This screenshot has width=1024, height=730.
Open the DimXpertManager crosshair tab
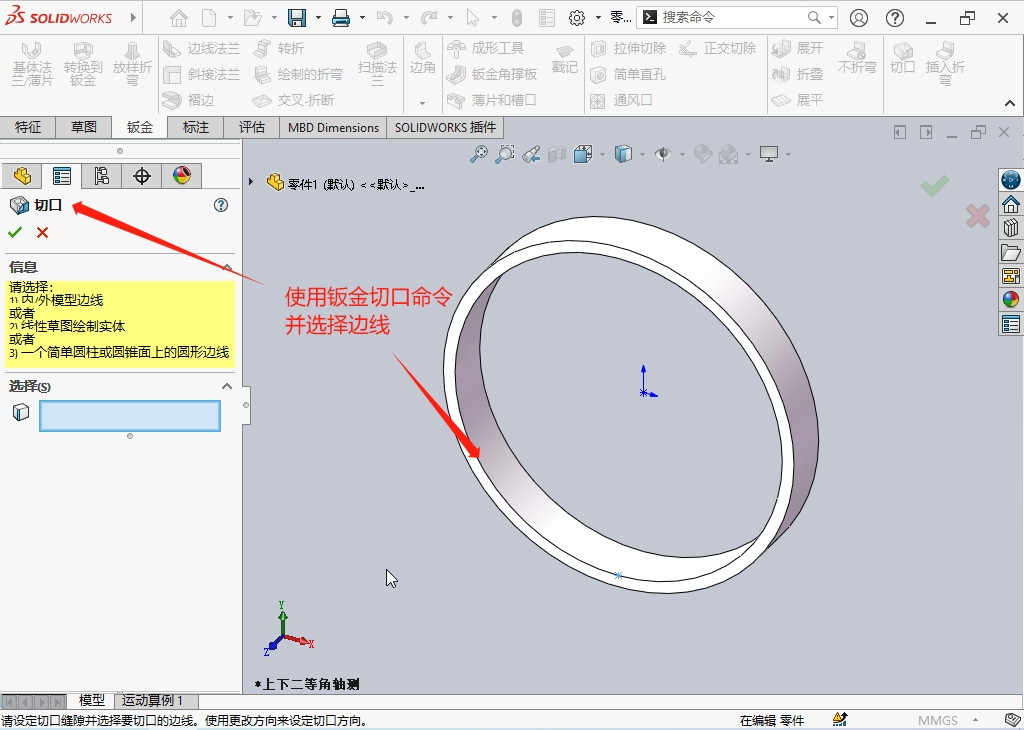(x=142, y=176)
